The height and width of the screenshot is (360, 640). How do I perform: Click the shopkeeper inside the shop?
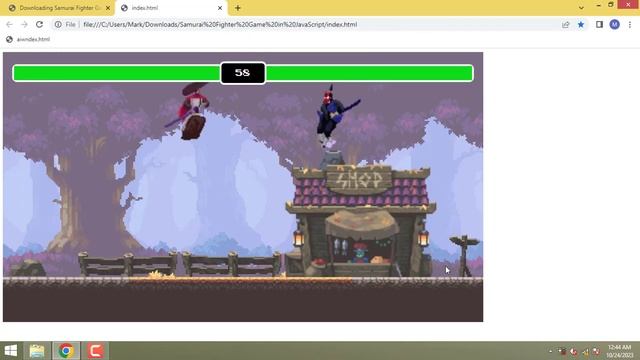pos(360,253)
